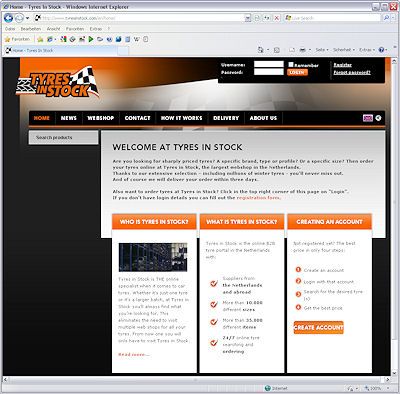Click the colorful squares favorites bar icon
Image resolution: width=400 pixels, height=394 pixels.
coord(63,39)
